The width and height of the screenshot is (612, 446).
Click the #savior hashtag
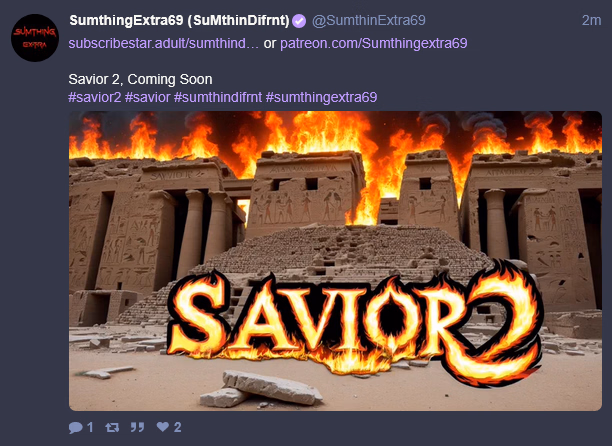click(148, 97)
